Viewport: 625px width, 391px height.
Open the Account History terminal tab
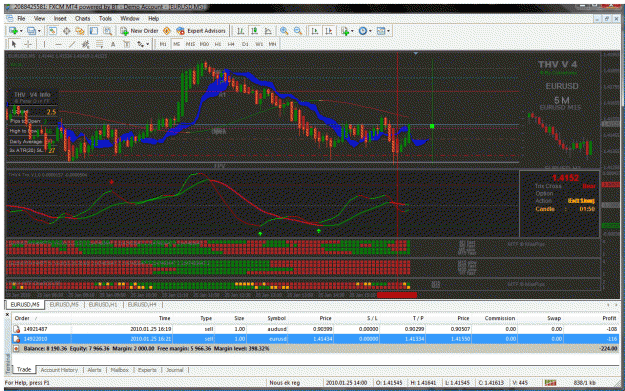[59, 370]
